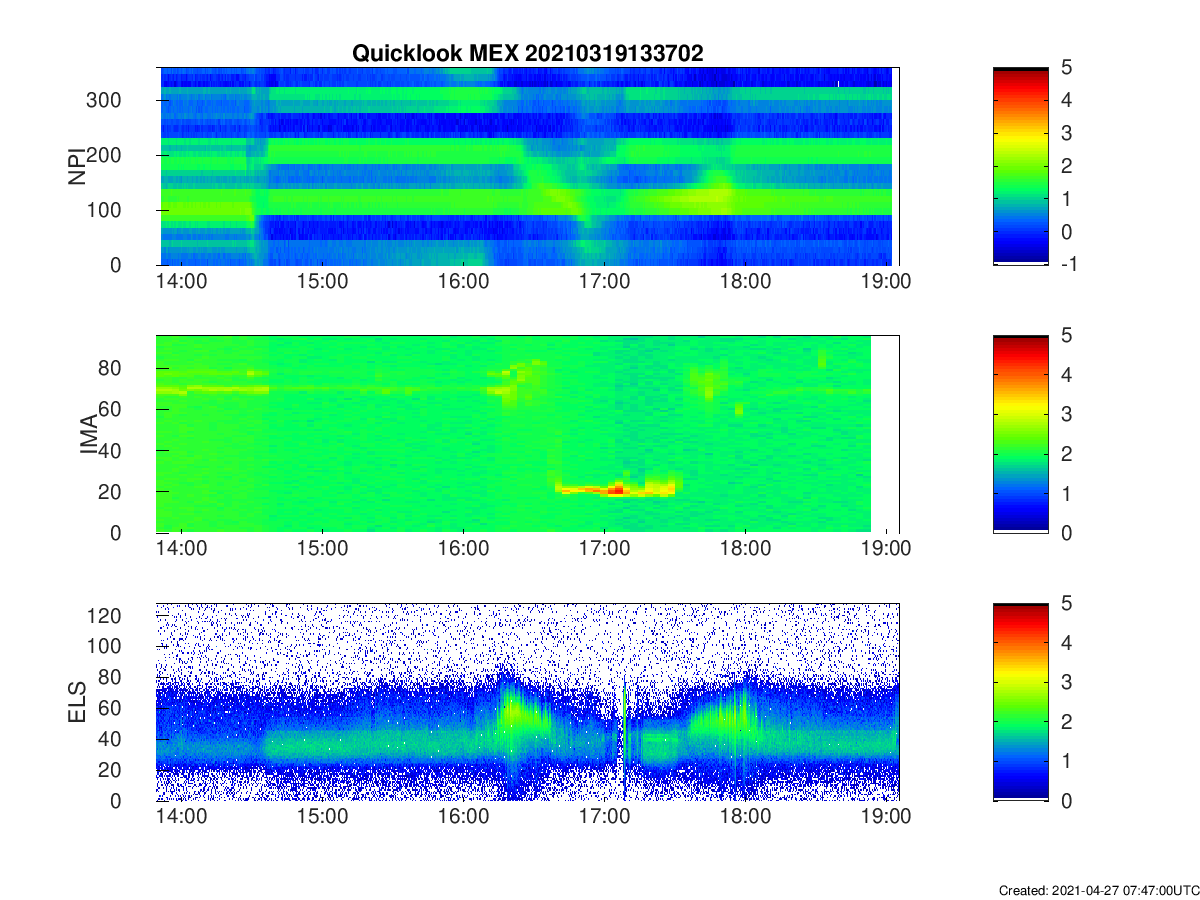The height and width of the screenshot is (900, 1200).
Task: Click the '17:00' tick under the NPI panel
Action: pyautogui.click(x=604, y=282)
